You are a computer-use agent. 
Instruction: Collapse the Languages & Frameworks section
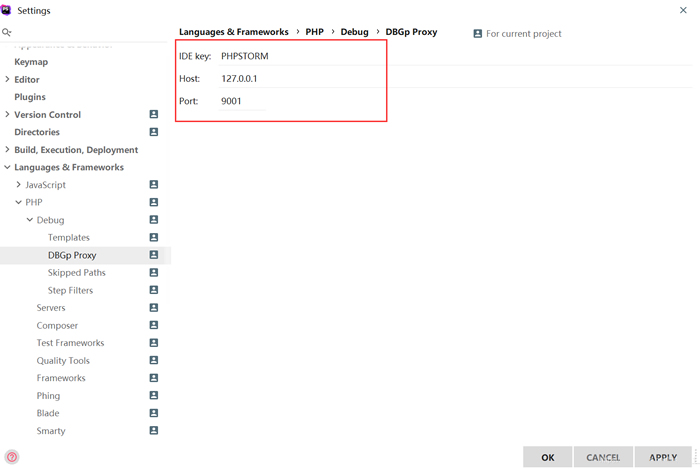coord(7,167)
